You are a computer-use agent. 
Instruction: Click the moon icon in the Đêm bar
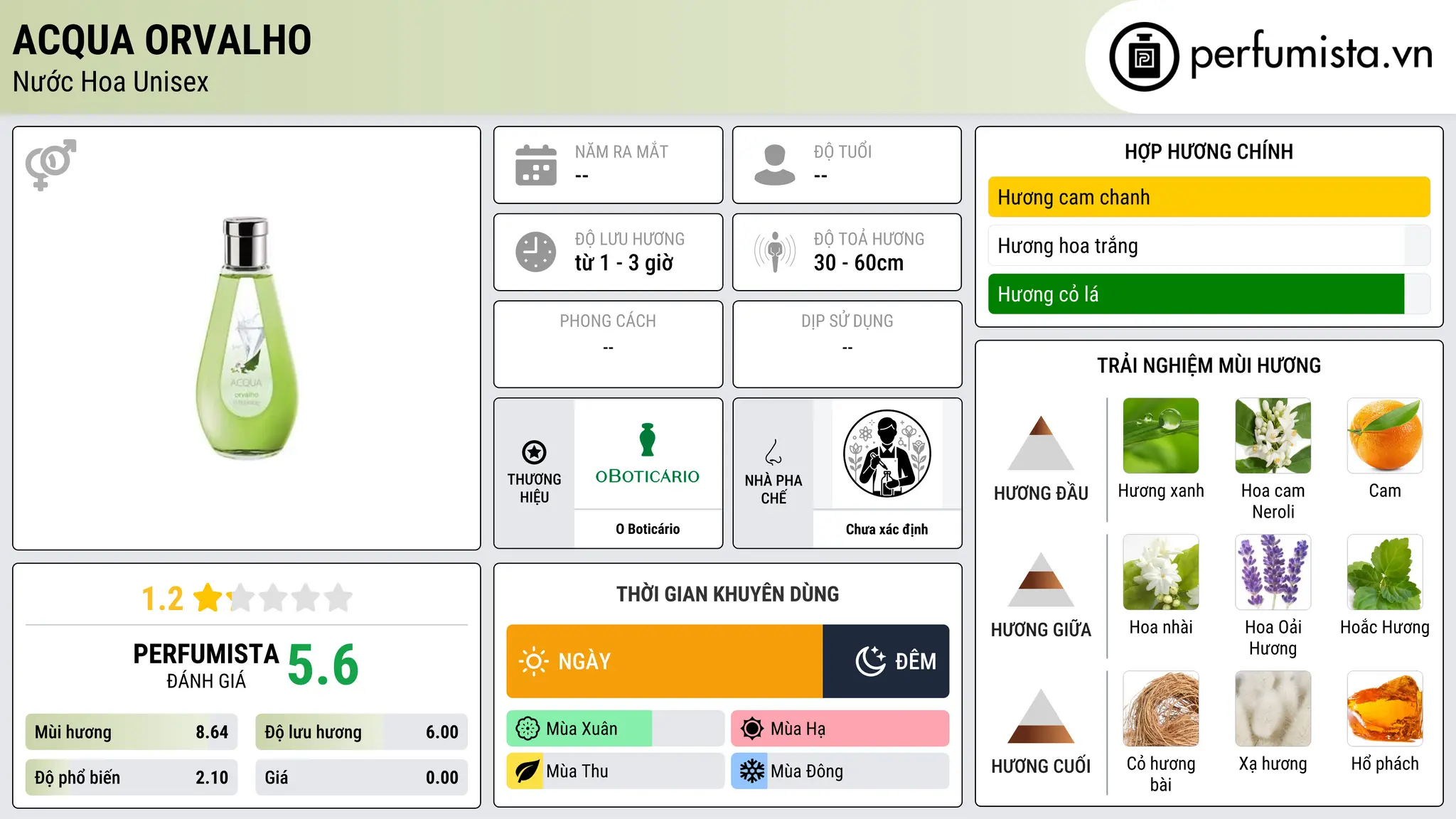[x=871, y=661]
